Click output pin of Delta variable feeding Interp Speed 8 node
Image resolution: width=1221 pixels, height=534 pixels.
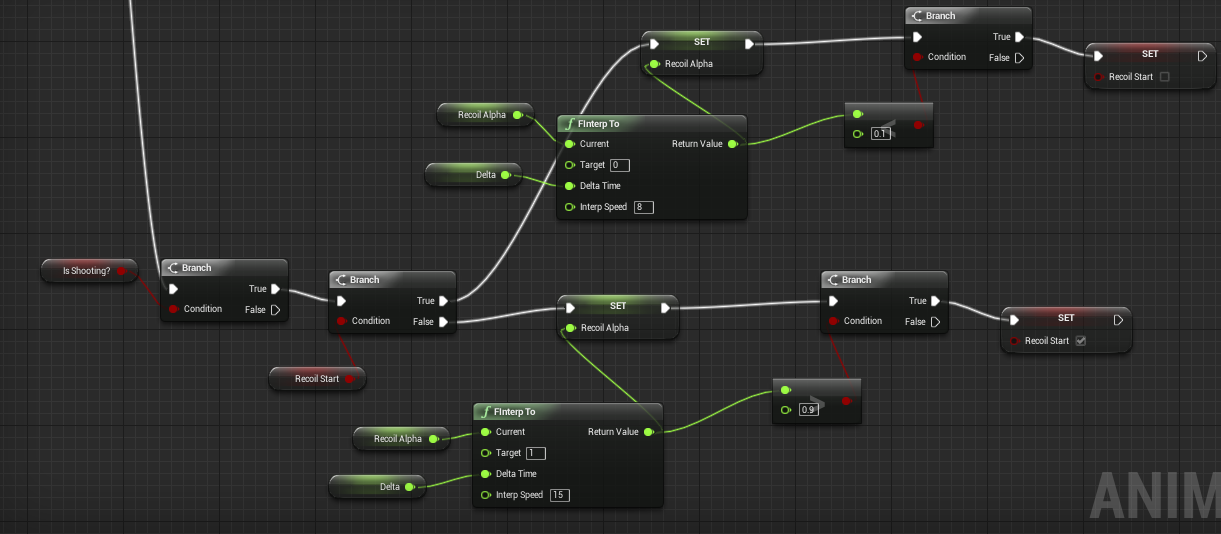pos(506,175)
